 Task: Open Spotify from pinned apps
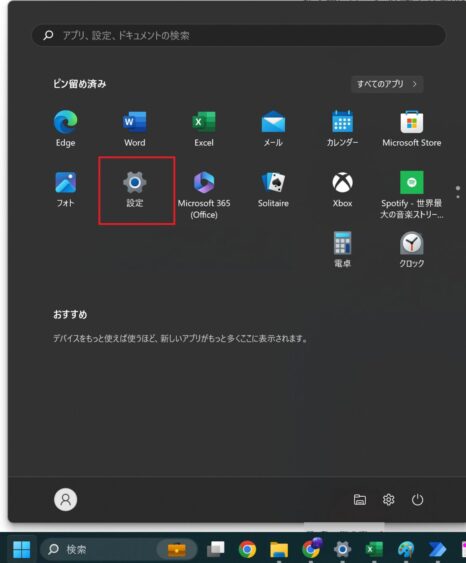(412, 195)
